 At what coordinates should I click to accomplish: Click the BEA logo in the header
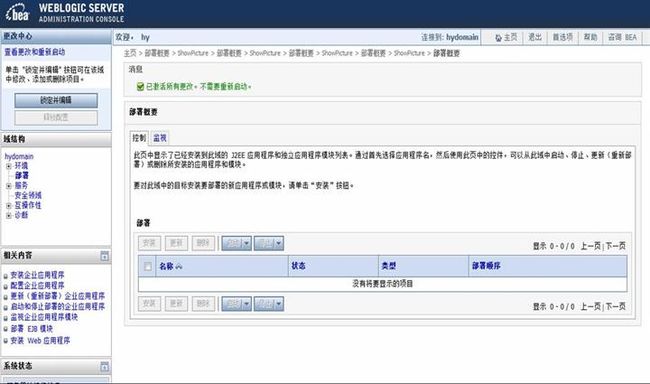(x=17, y=12)
